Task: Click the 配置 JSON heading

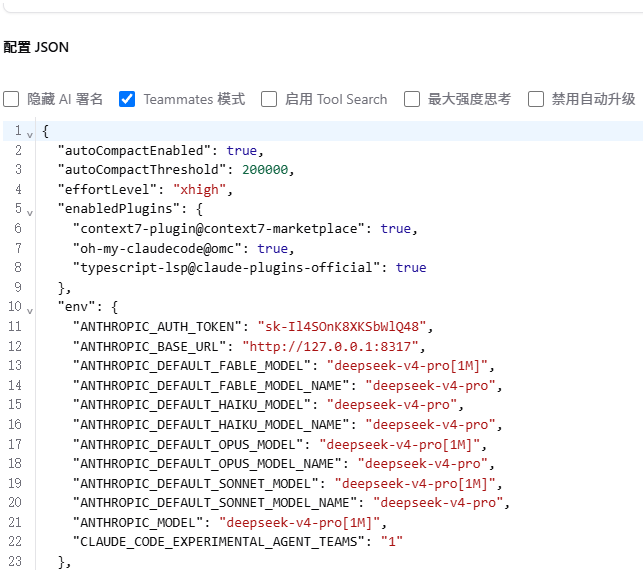Action: pyautogui.click(x=36, y=47)
